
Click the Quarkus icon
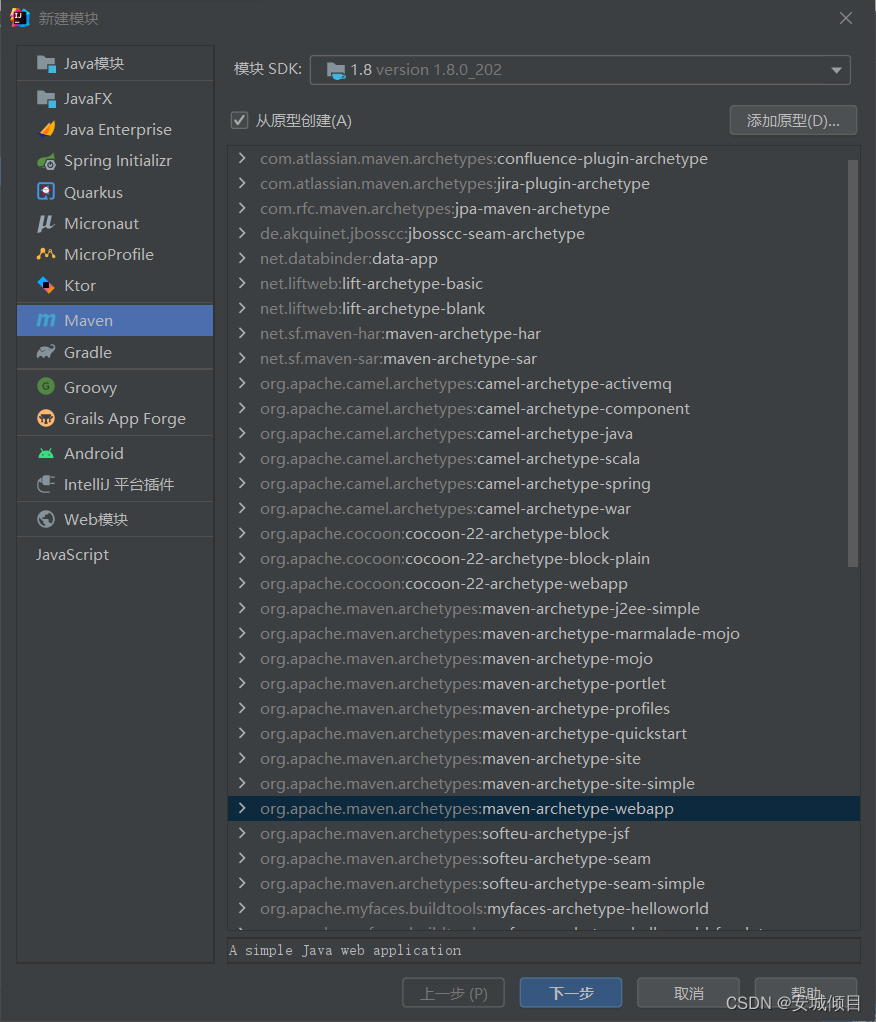click(x=46, y=192)
